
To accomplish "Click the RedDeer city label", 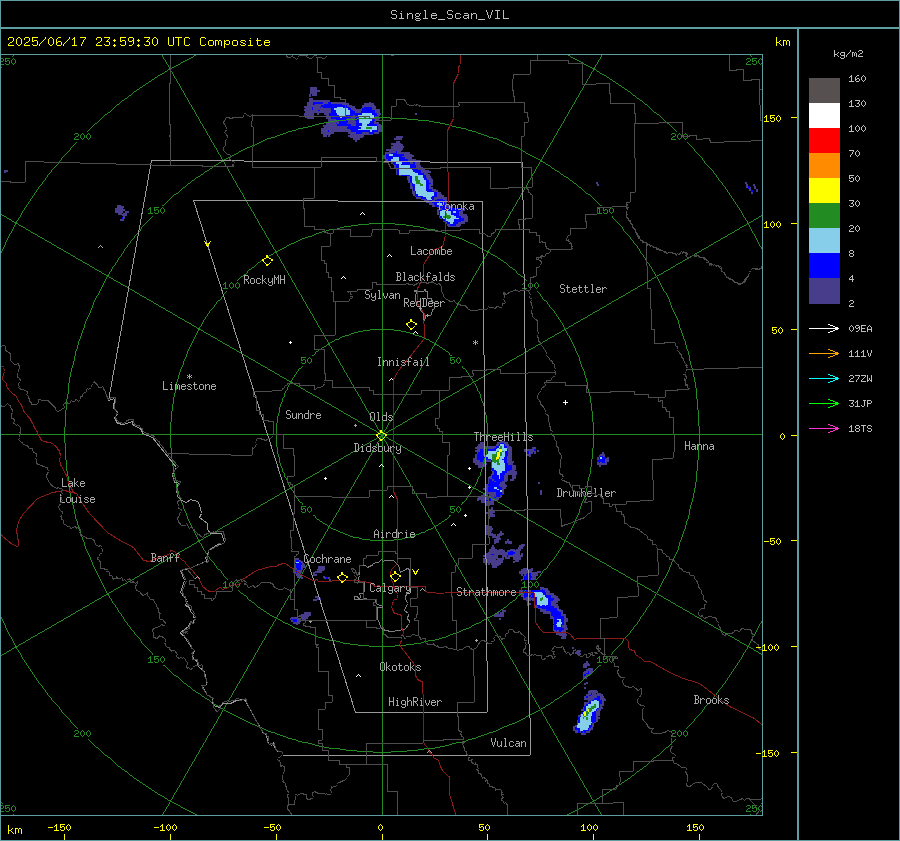I will pyautogui.click(x=424, y=303).
